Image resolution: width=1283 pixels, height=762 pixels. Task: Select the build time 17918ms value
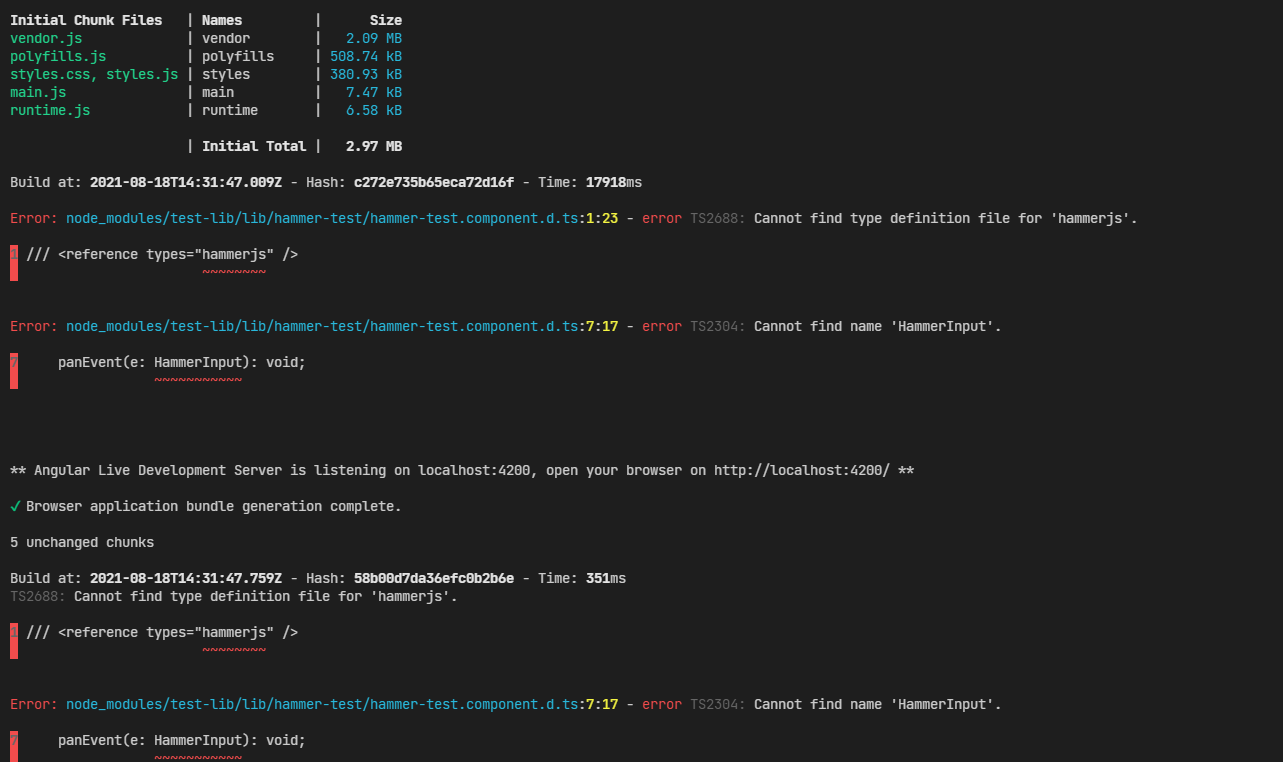click(611, 182)
